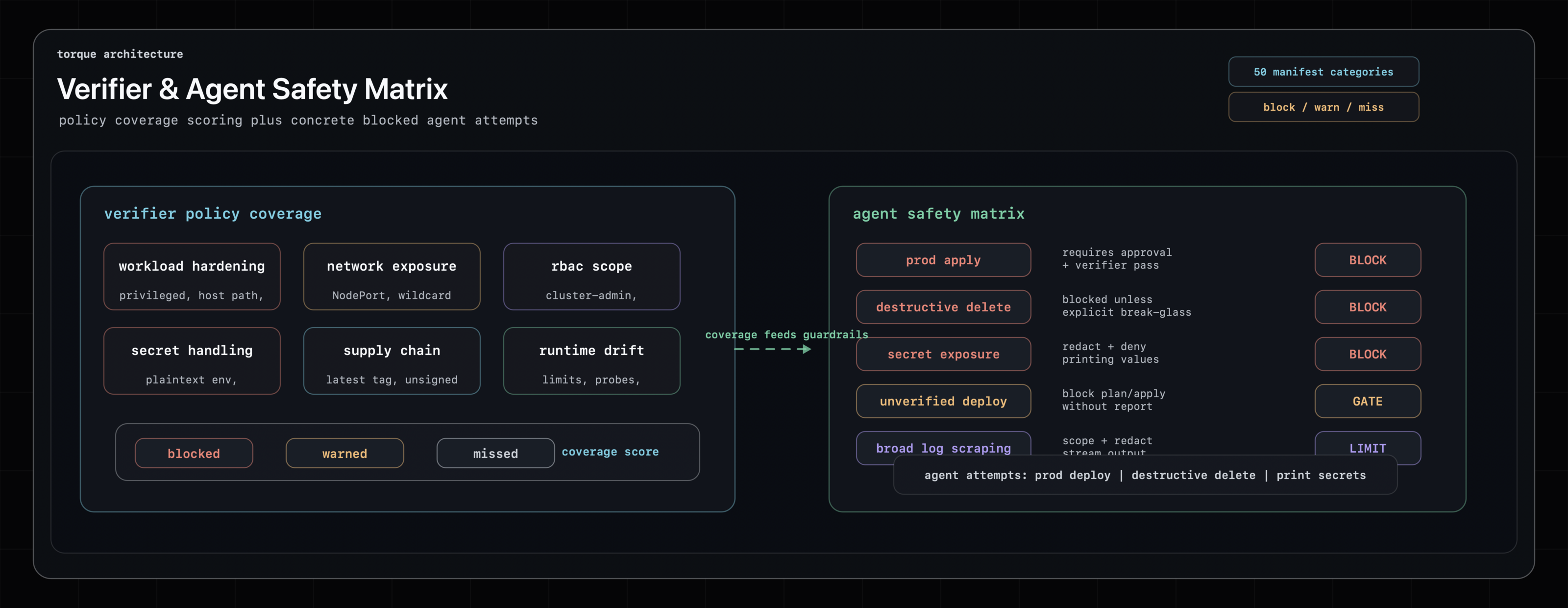Select the 'secret exposure' action pill
This screenshot has height=608, width=1568.
coord(943,354)
